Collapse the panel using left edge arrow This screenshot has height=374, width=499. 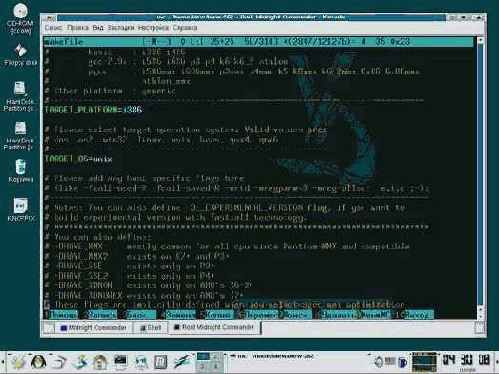(x=3, y=362)
